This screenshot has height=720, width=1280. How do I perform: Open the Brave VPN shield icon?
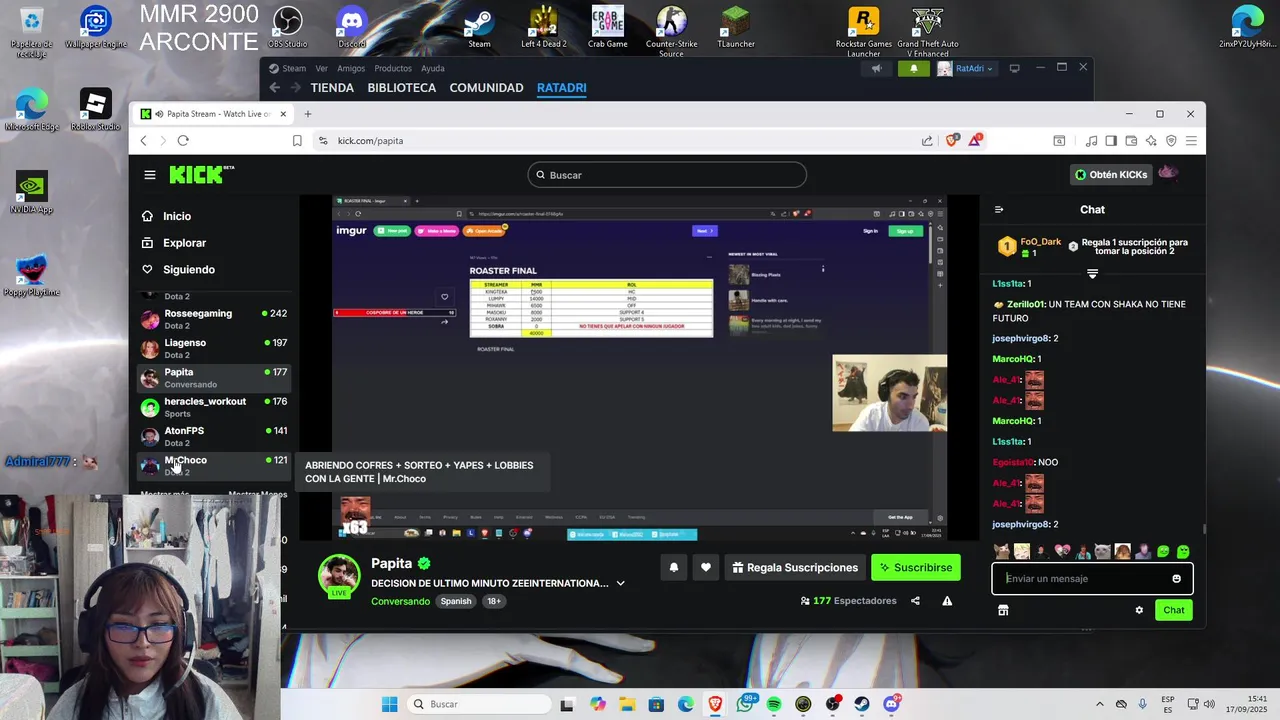tap(1171, 141)
